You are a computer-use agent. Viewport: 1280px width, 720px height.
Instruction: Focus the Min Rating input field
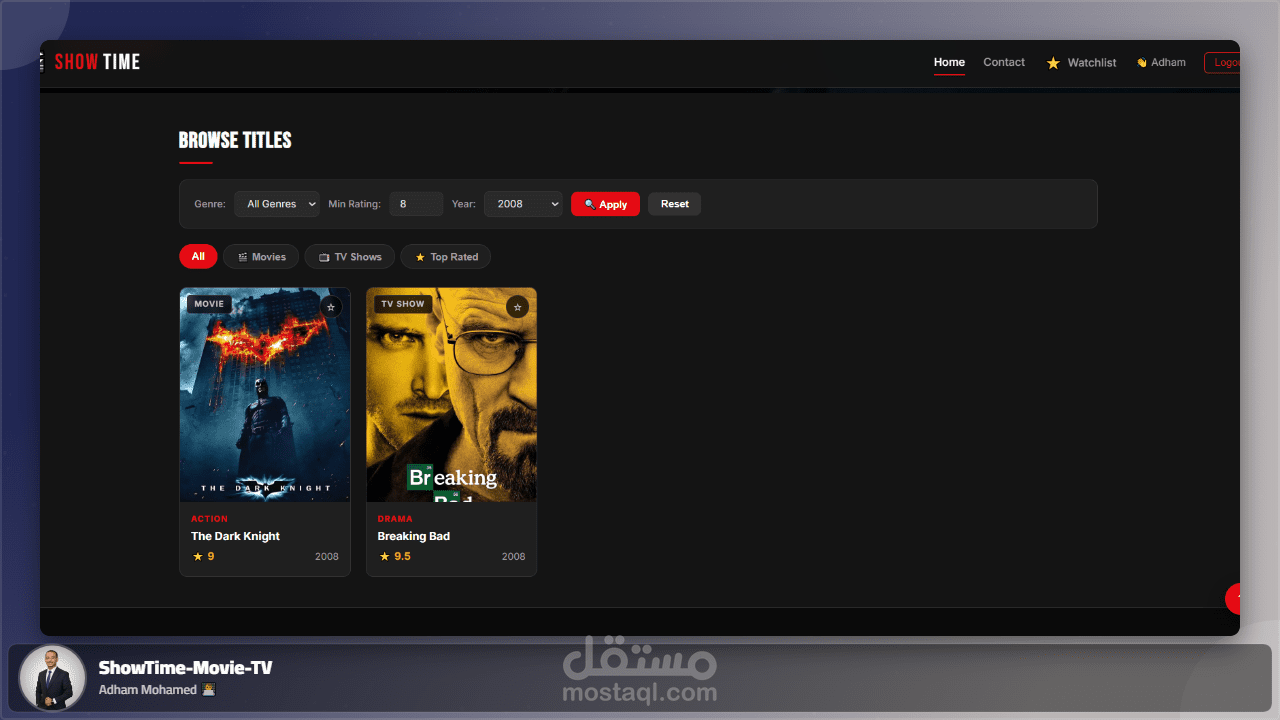point(416,204)
